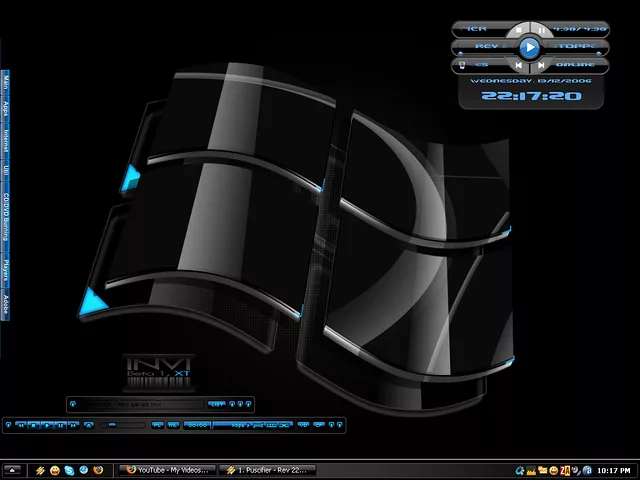The height and width of the screenshot is (480, 640).
Task: Open the yellow smiley messenger icon
Action: 54,470
